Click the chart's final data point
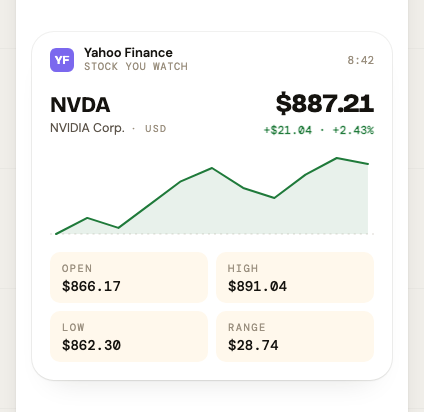This screenshot has height=412, width=424. click(x=368, y=164)
